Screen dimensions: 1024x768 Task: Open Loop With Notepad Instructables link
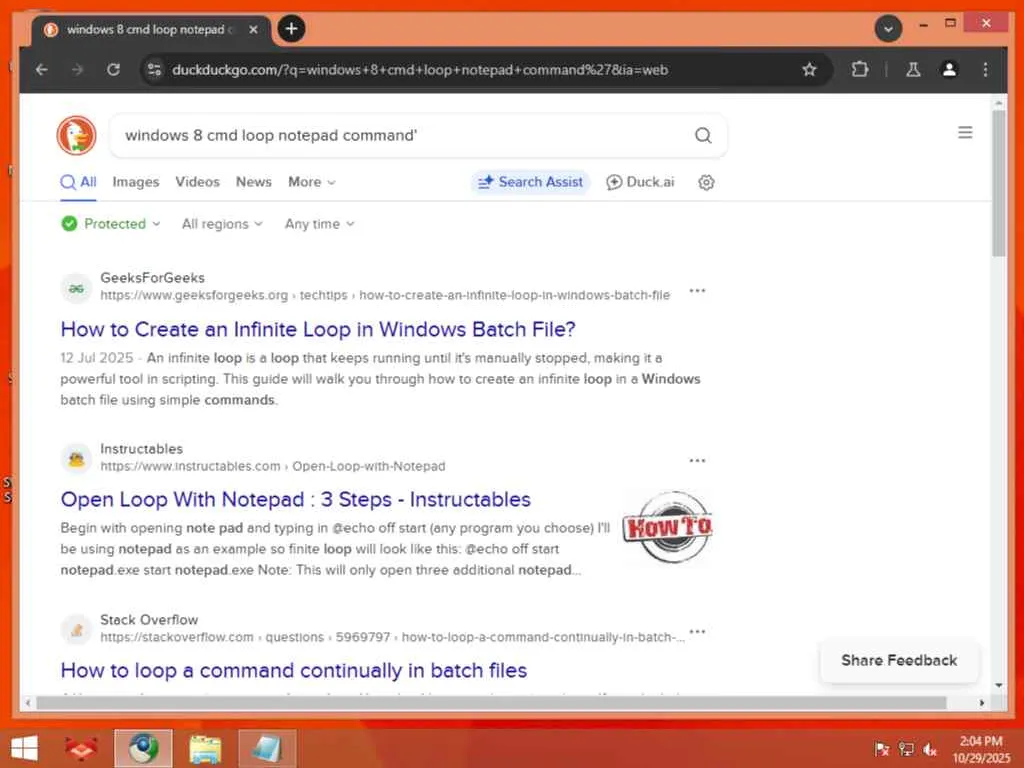coord(295,500)
